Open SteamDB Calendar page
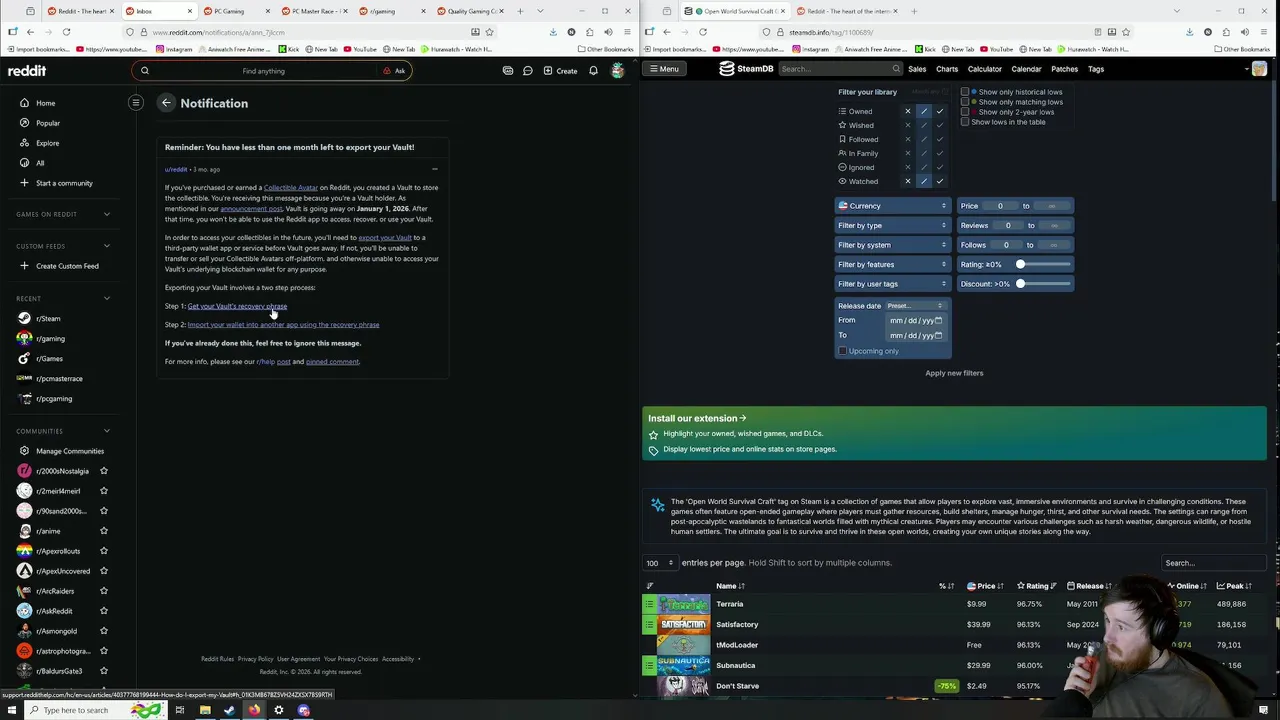The width and height of the screenshot is (1280, 720). (1026, 69)
